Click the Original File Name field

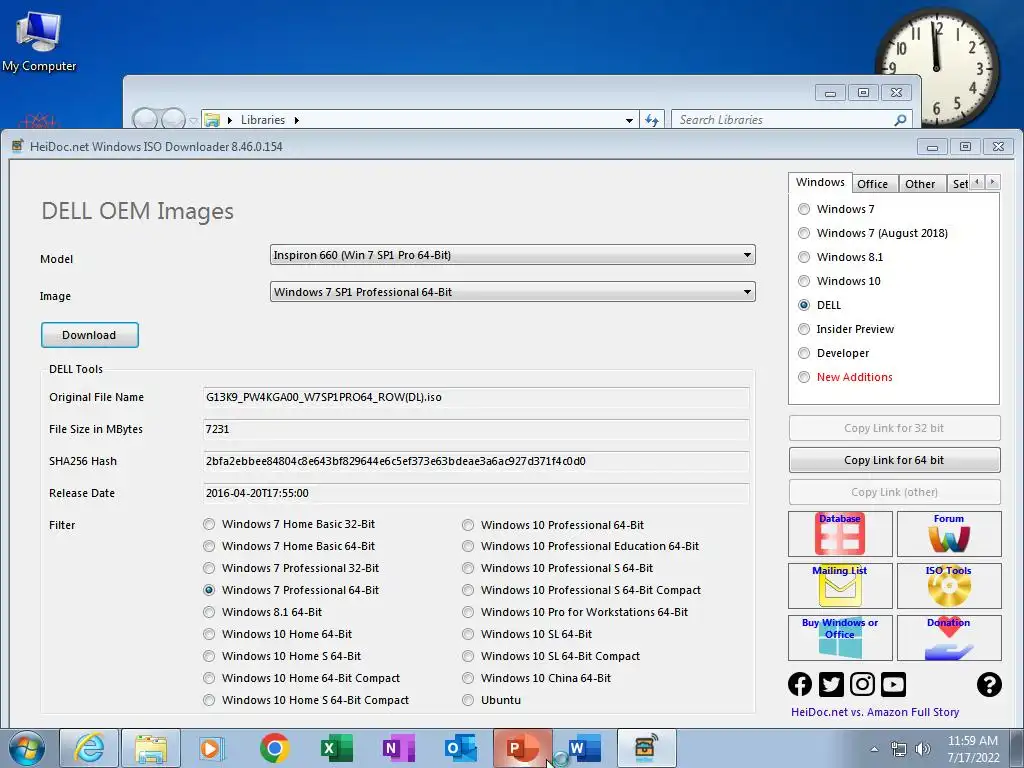pos(476,397)
